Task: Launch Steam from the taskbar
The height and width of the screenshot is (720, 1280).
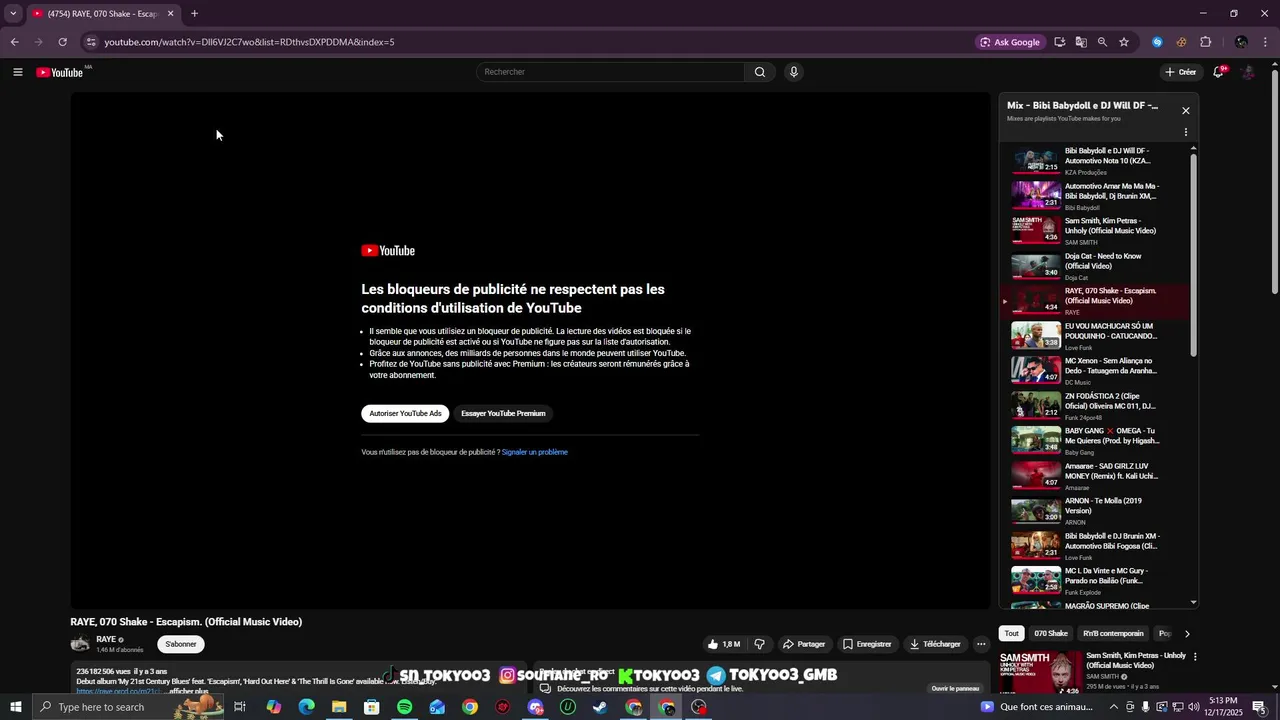Action: 600,707
